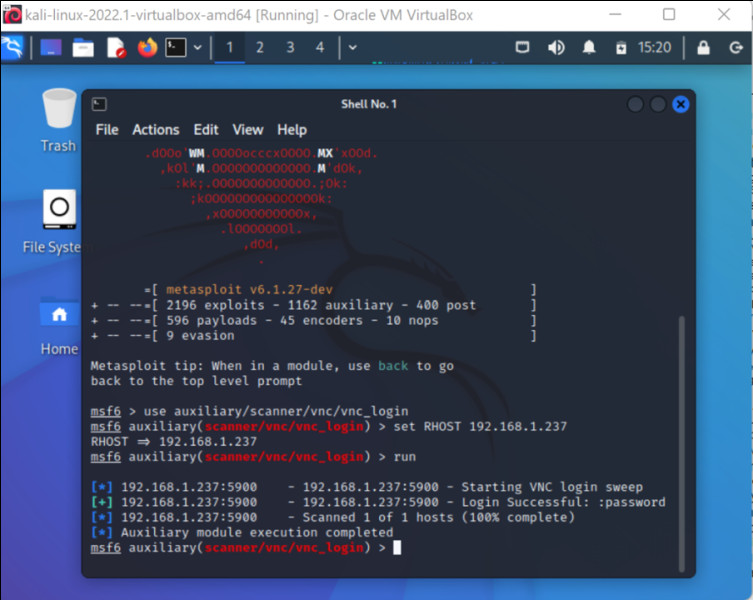753x600 pixels.
Task: Switch to workspace 4
Action: click(x=320, y=48)
